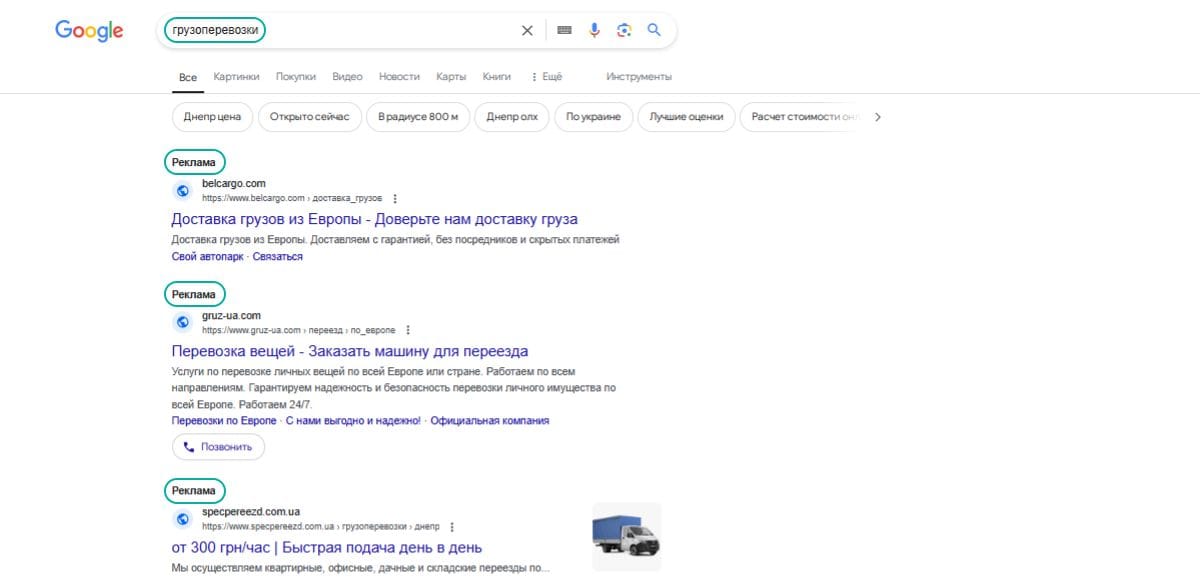Open the Карты tab
1200x579 pixels.
[x=451, y=77]
